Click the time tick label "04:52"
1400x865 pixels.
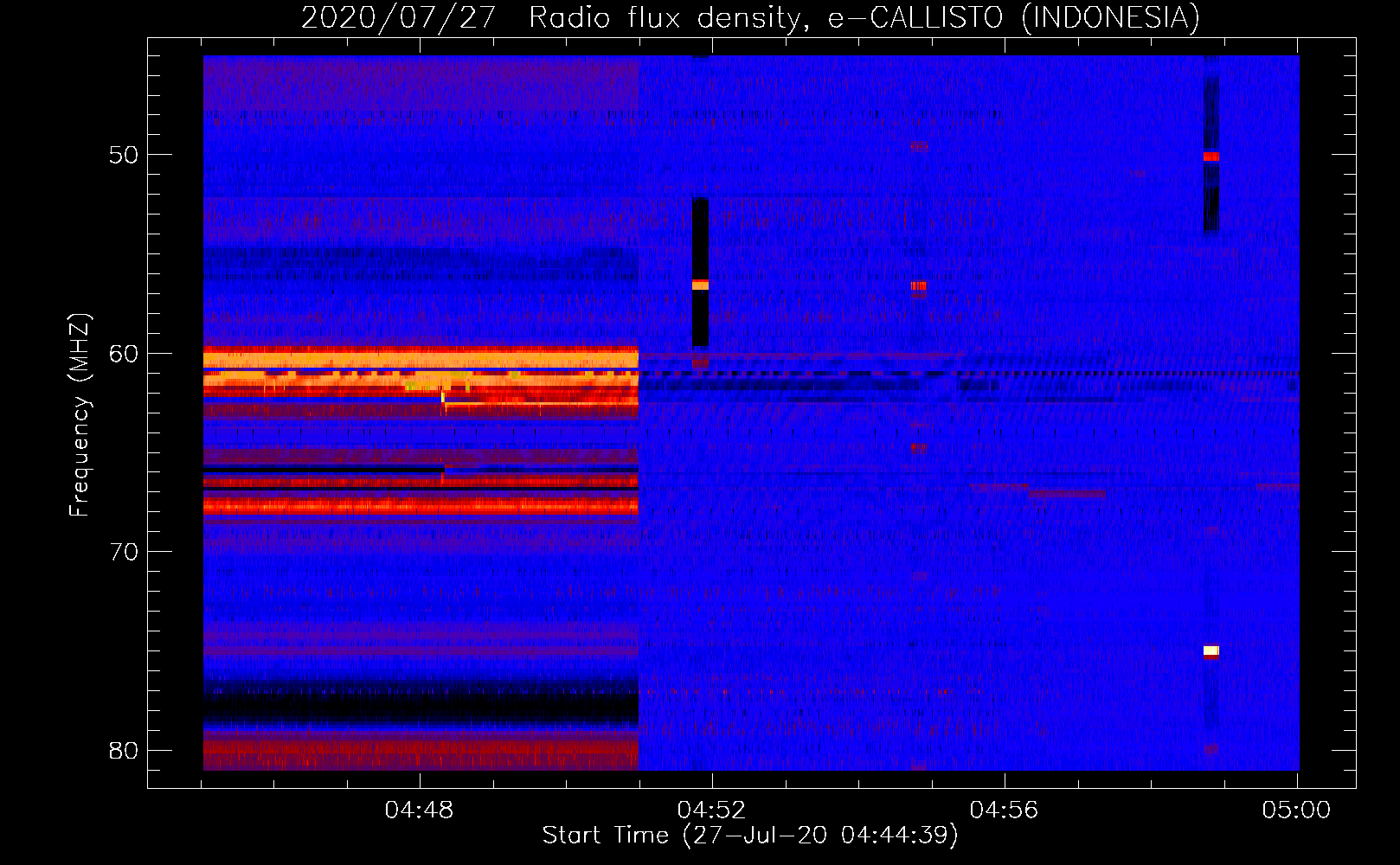pos(712,811)
